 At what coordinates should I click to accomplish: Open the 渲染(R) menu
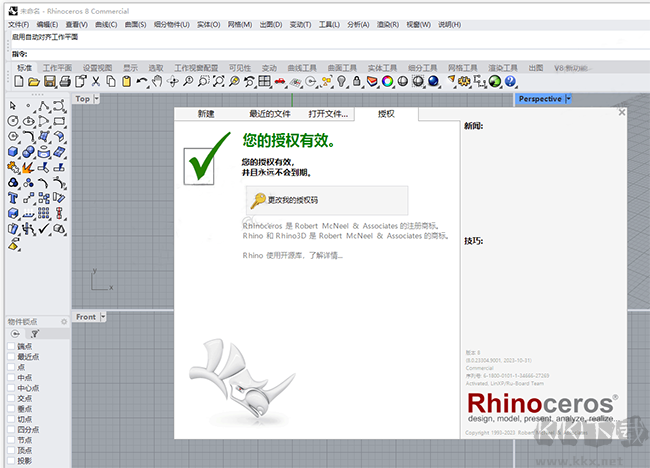pos(388,24)
